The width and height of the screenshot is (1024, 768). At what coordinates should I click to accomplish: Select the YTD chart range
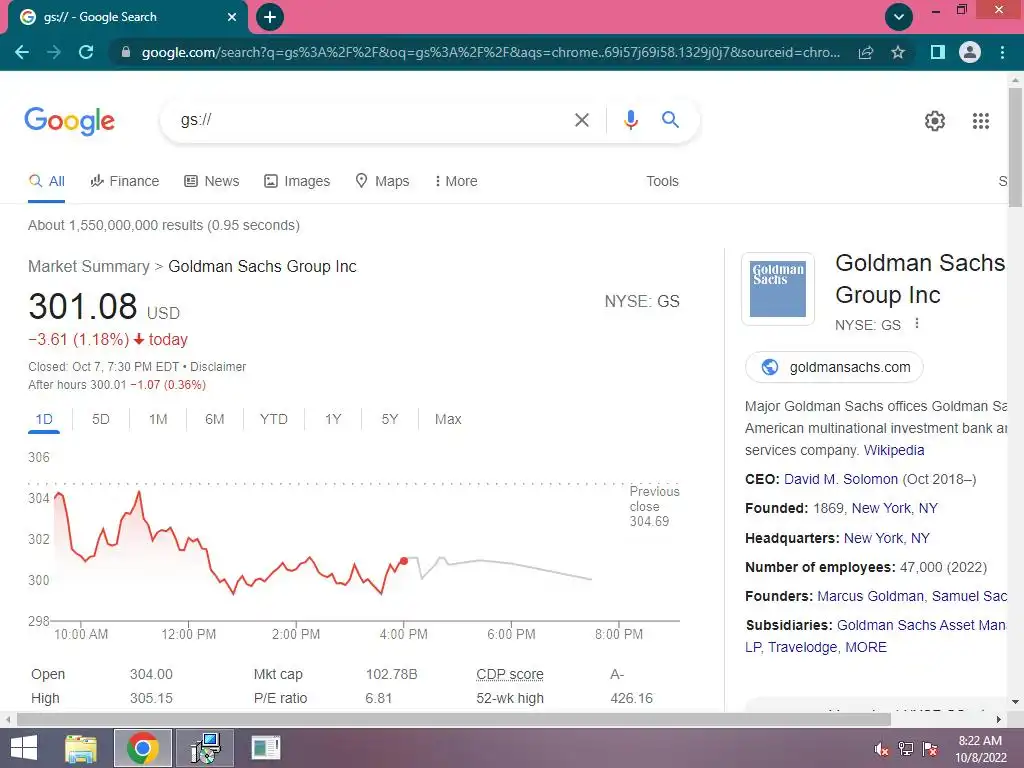[274, 419]
